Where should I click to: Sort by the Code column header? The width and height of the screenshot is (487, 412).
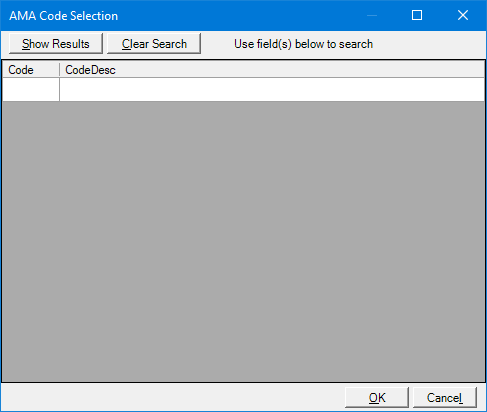31,70
